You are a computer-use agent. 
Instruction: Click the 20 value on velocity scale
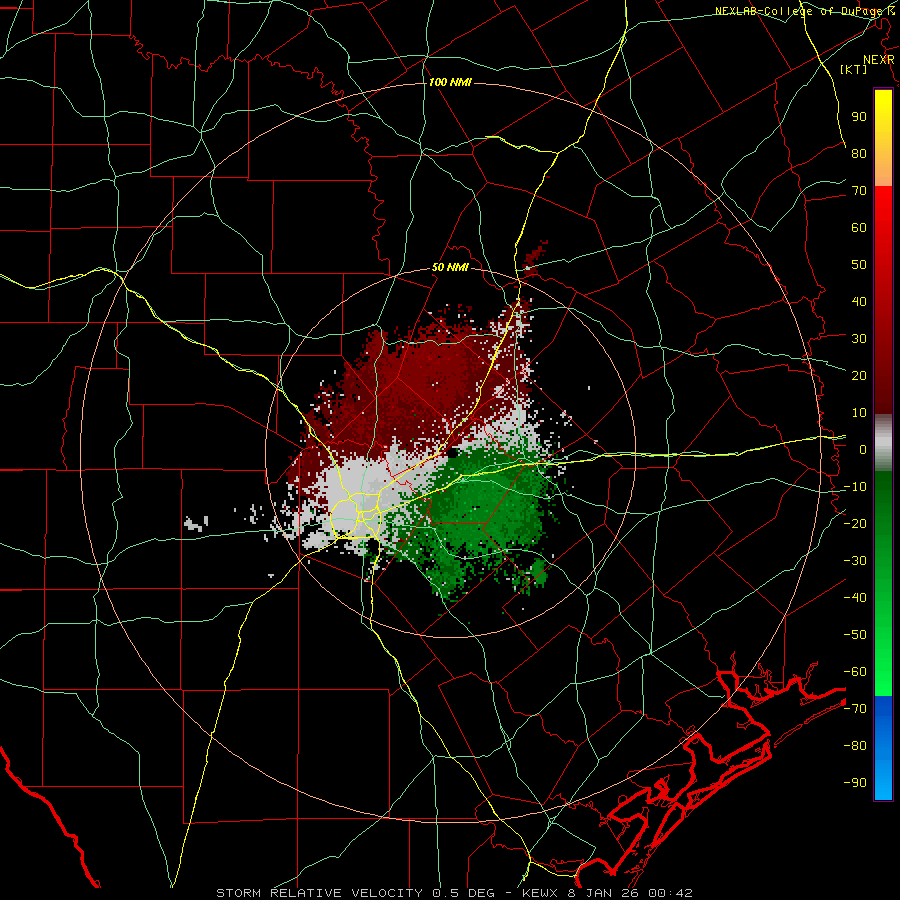tap(859, 375)
